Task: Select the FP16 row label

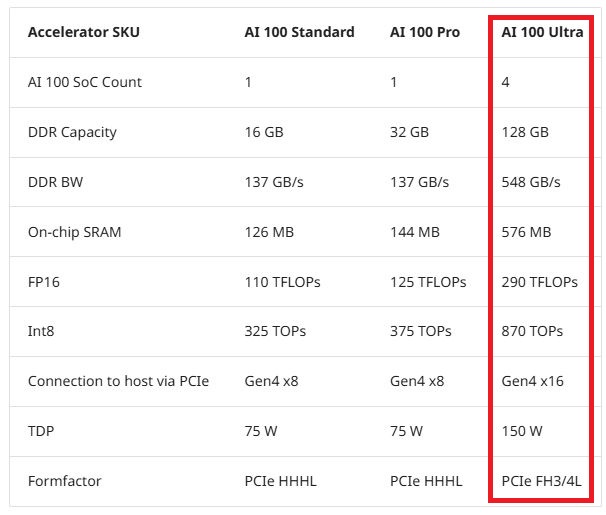Action: pos(44,282)
